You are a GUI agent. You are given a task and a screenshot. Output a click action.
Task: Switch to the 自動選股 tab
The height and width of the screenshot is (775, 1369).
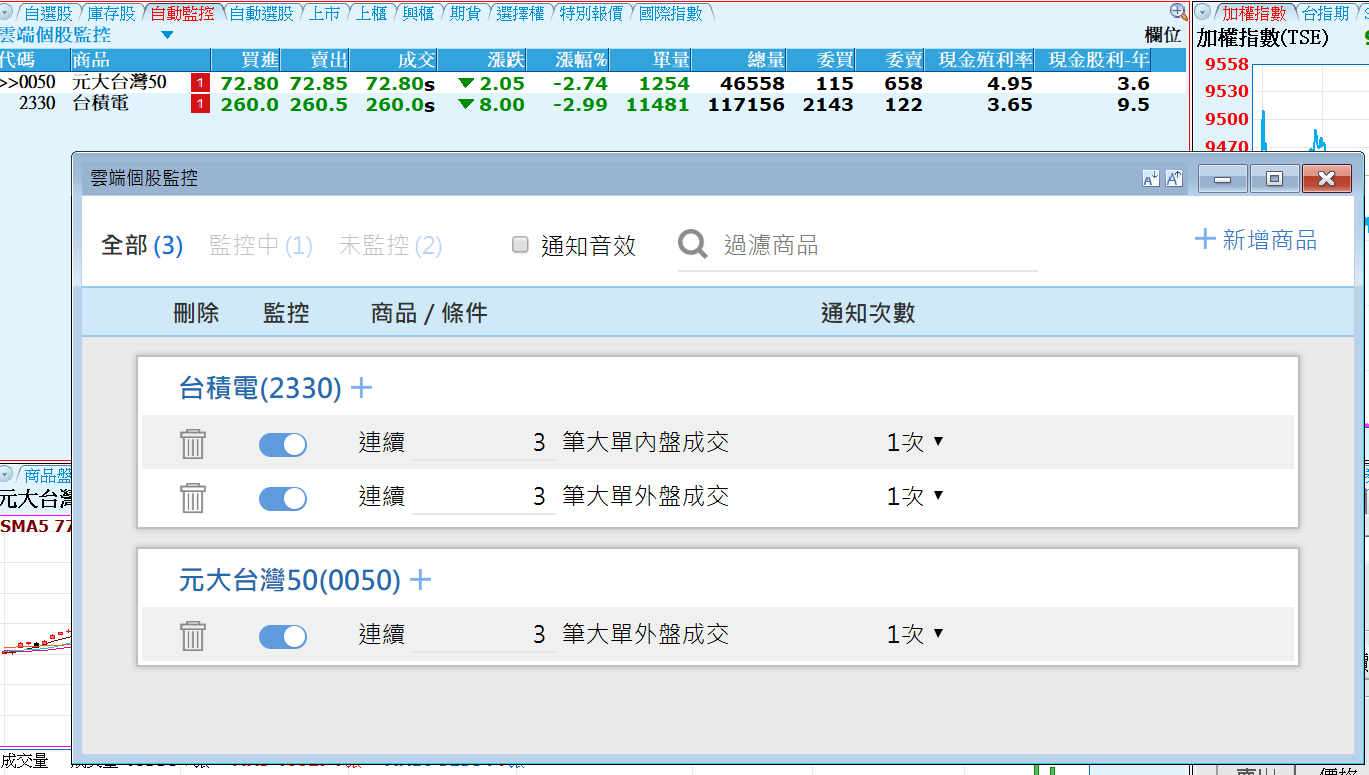(261, 13)
